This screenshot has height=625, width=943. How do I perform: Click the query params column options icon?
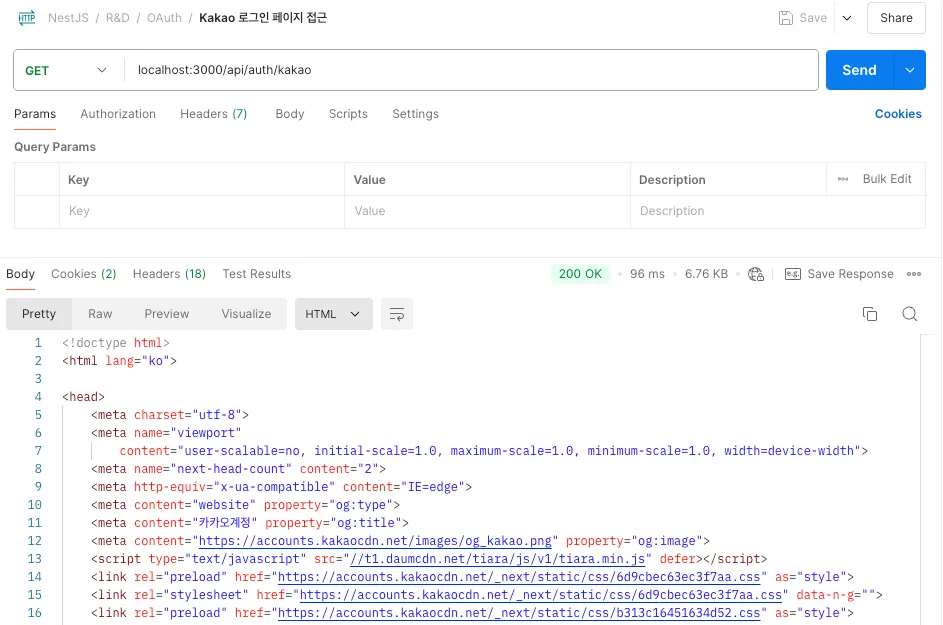[x=843, y=179]
